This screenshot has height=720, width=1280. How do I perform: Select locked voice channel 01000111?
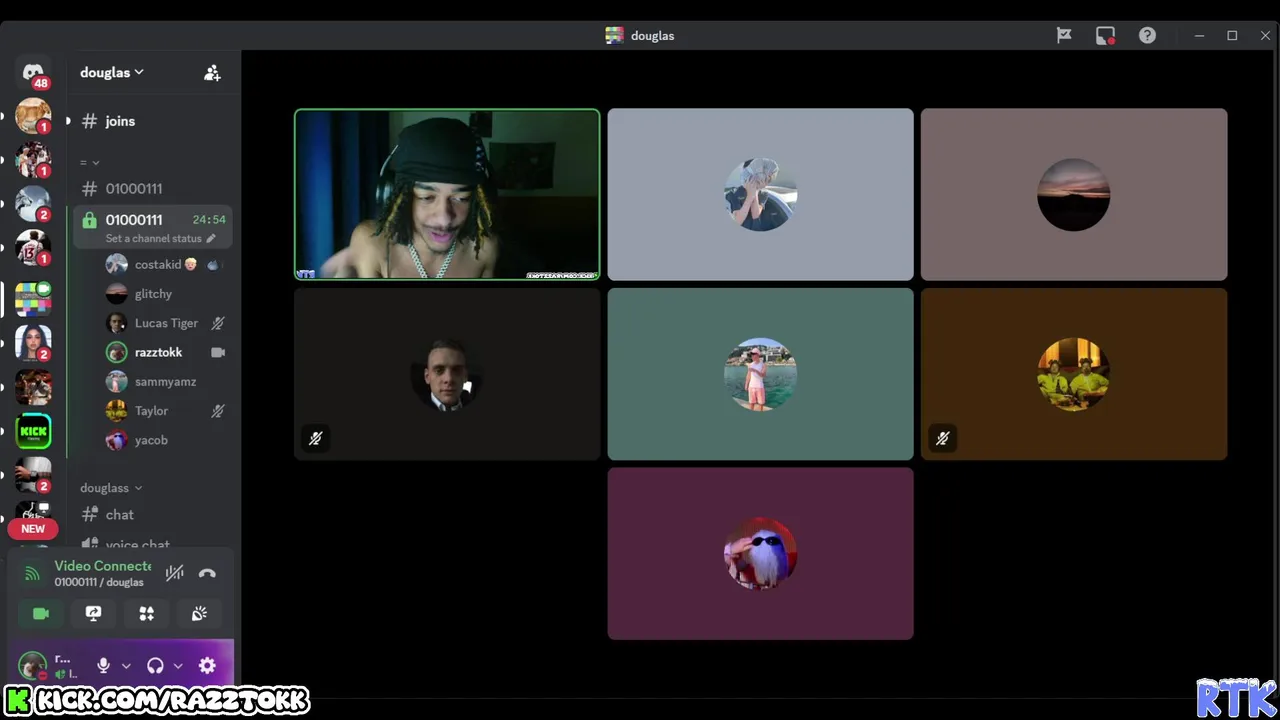click(x=152, y=228)
